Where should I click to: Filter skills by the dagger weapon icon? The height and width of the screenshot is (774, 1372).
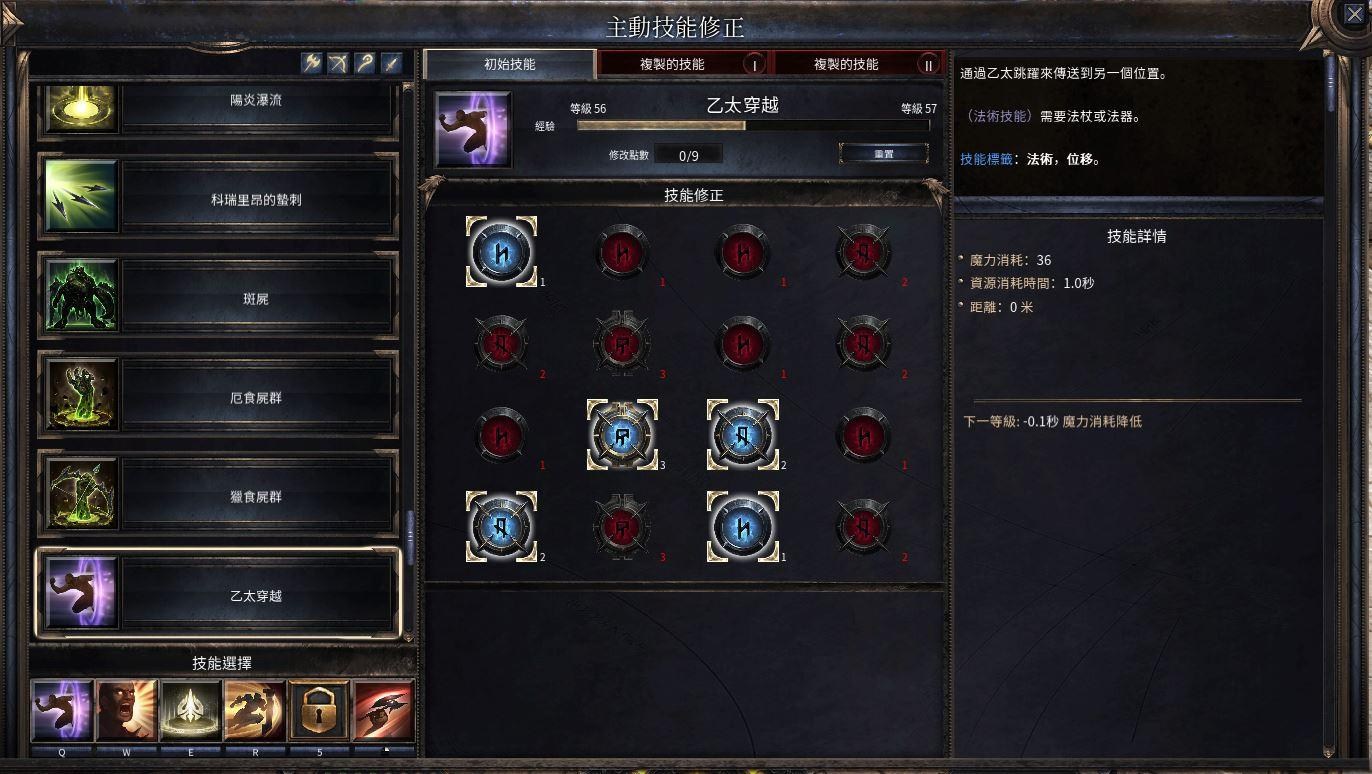click(391, 62)
